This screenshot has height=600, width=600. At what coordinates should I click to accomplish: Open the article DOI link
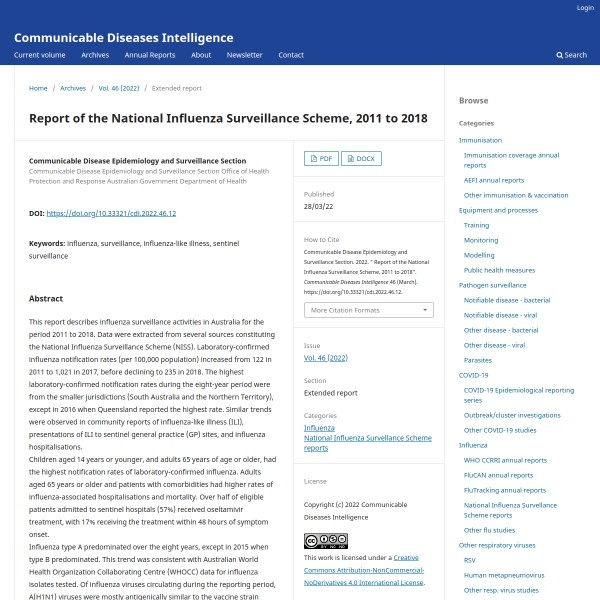pyautogui.click(x=111, y=213)
